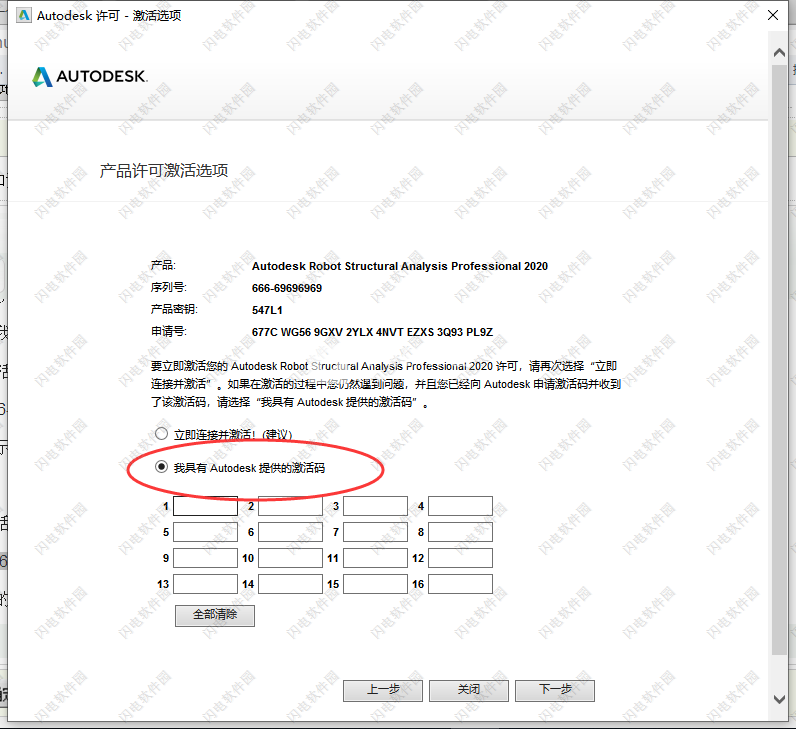The height and width of the screenshot is (729, 796).
Task: Click the 全部清除 (clear all) button
Action: 215,615
